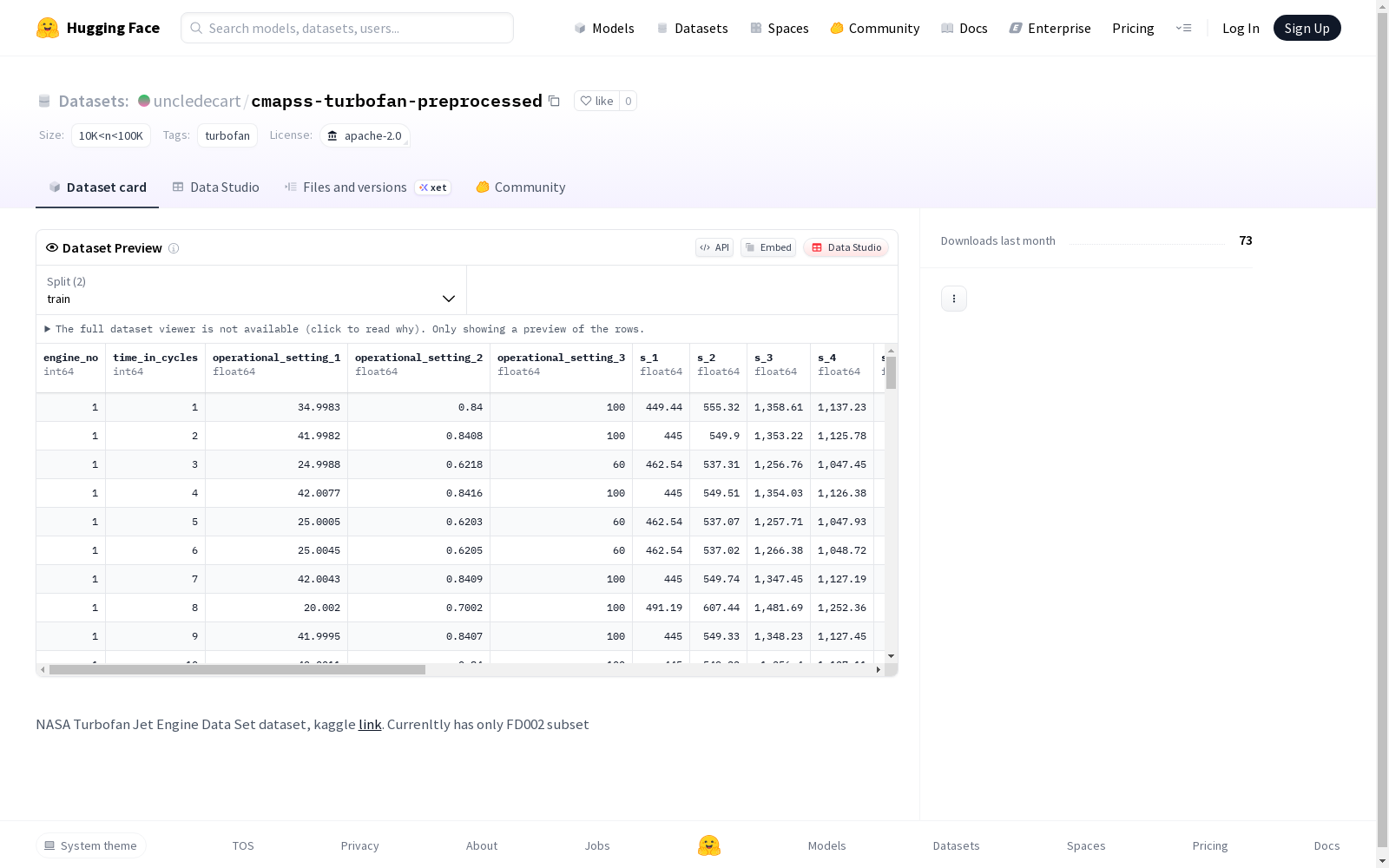This screenshot has height=868, width=1389.
Task: Open Enterprise in top navigation
Action: 1050,28
